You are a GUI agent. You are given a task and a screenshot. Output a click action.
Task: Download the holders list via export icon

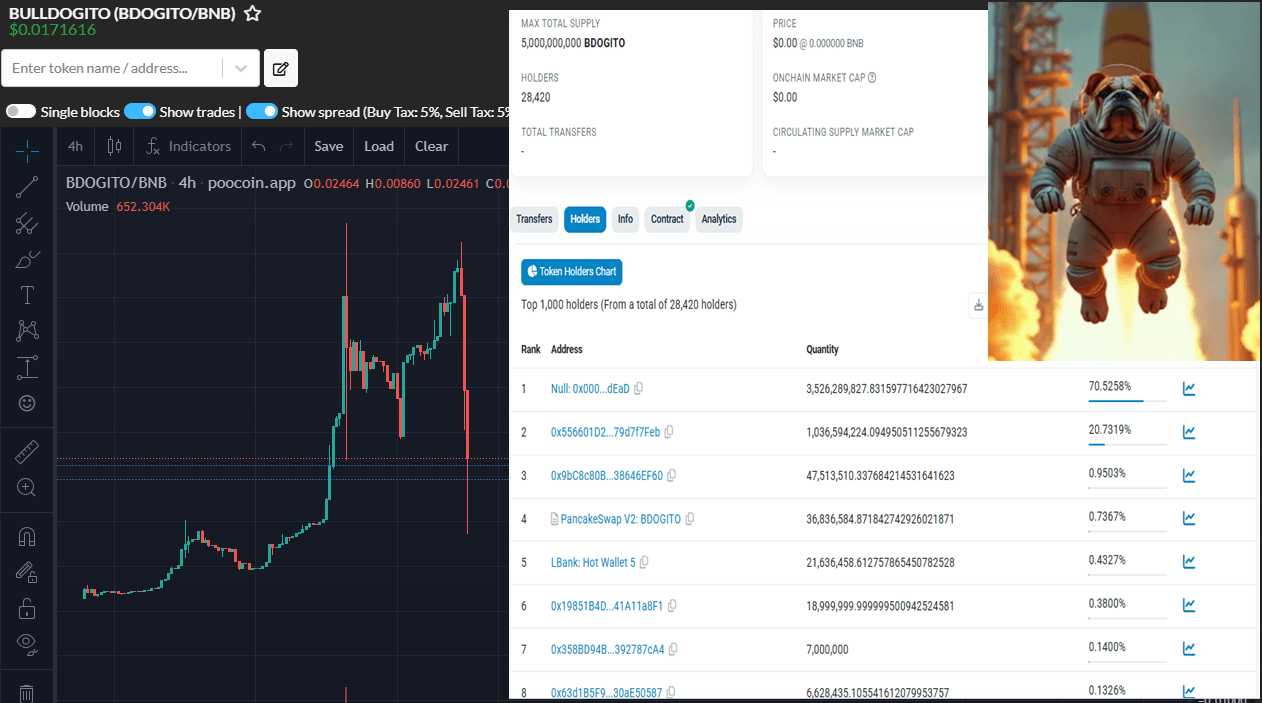[978, 305]
